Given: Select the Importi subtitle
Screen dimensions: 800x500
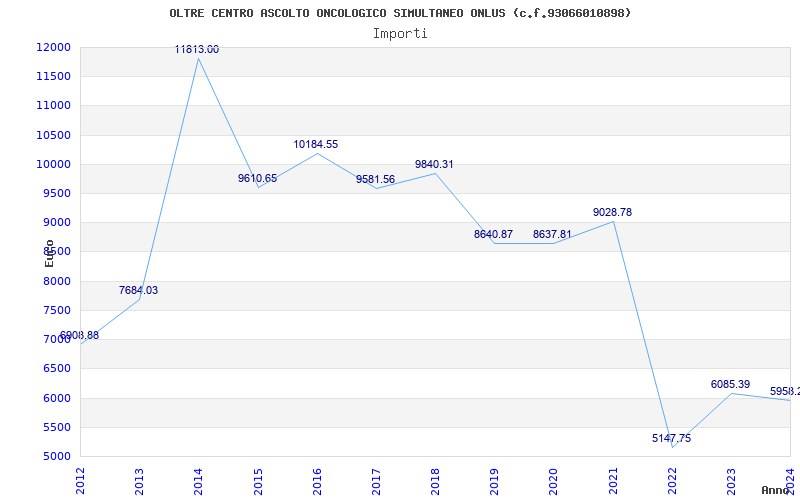Looking at the screenshot, I should pyautogui.click(x=400, y=34).
